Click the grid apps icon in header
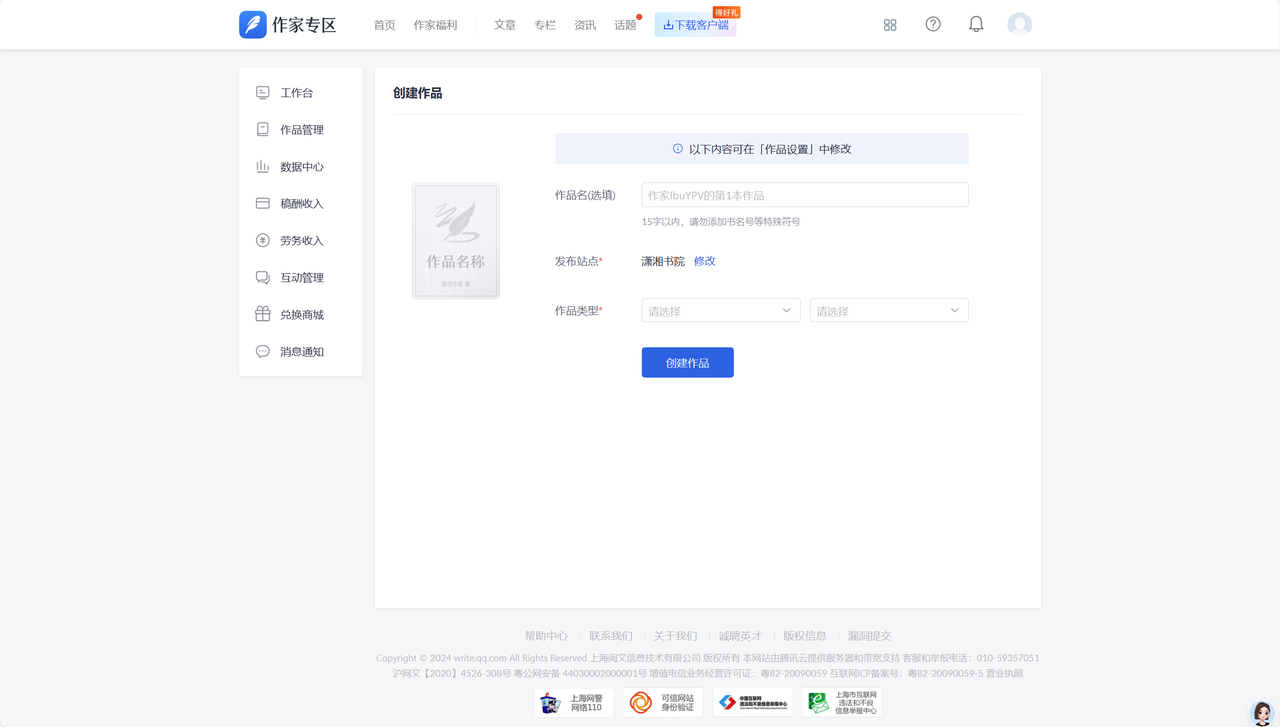 tap(890, 25)
